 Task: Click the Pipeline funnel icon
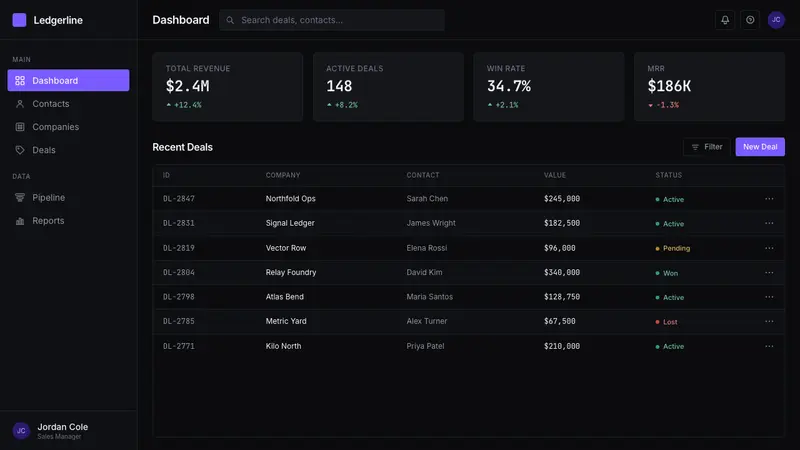click(x=20, y=197)
